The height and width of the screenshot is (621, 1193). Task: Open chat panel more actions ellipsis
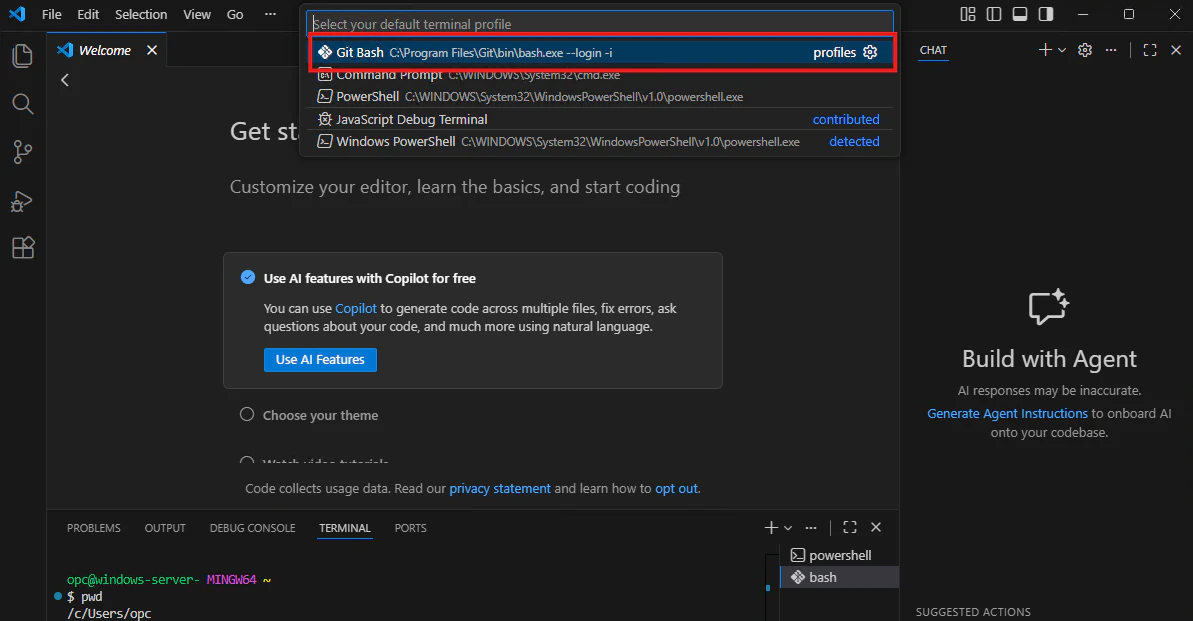1111,49
